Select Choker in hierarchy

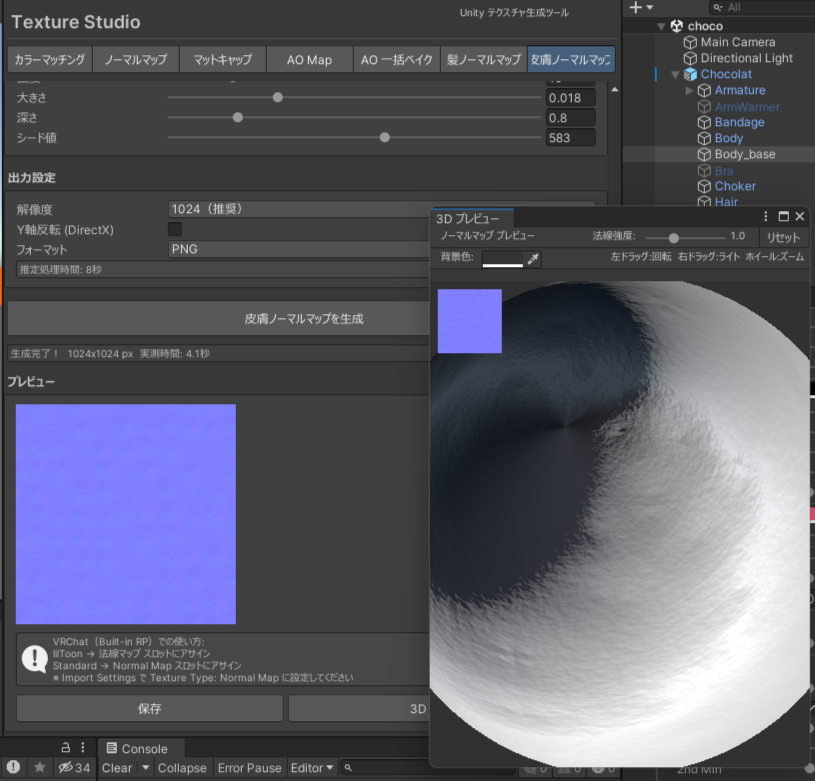click(x=735, y=186)
